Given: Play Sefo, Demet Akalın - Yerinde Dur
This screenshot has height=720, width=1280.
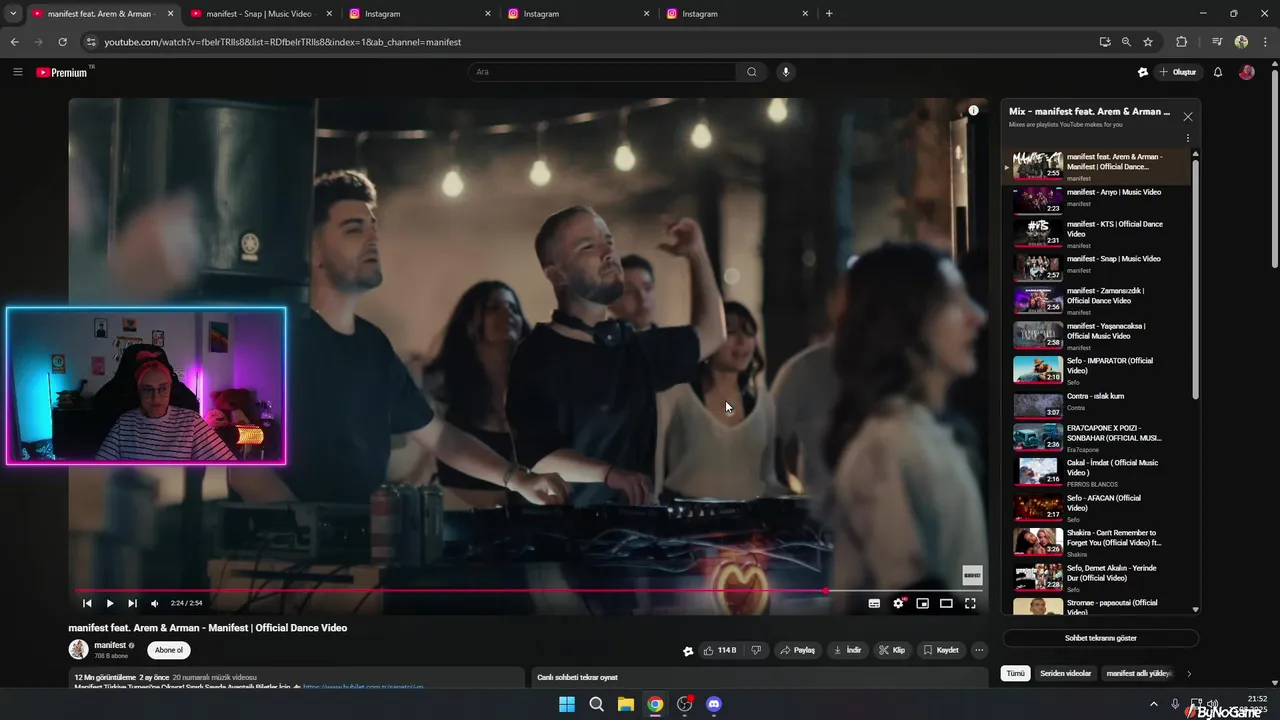Looking at the screenshot, I should click(1097, 577).
